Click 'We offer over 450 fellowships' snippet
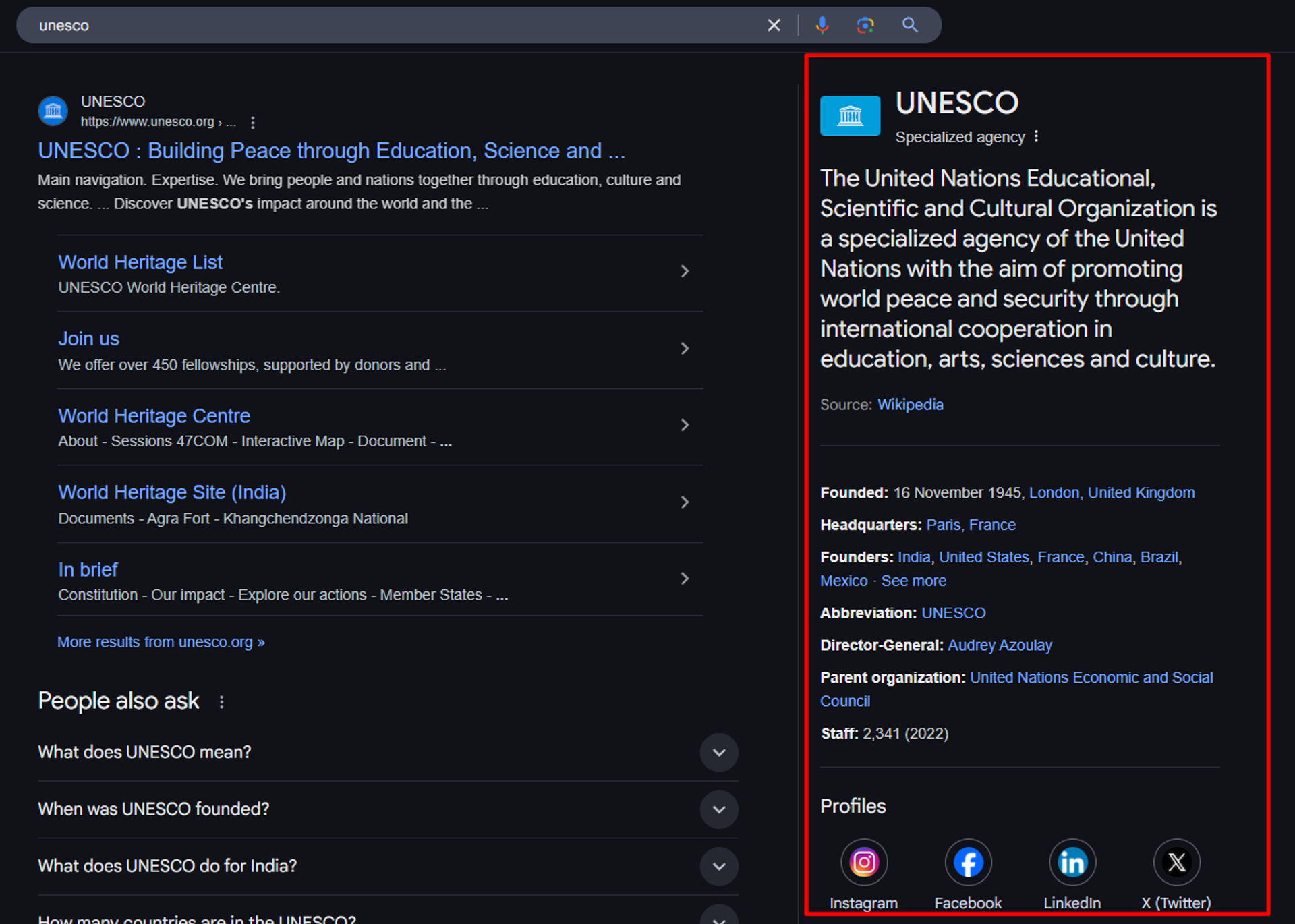This screenshot has width=1295, height=924. tap(252, 366)
